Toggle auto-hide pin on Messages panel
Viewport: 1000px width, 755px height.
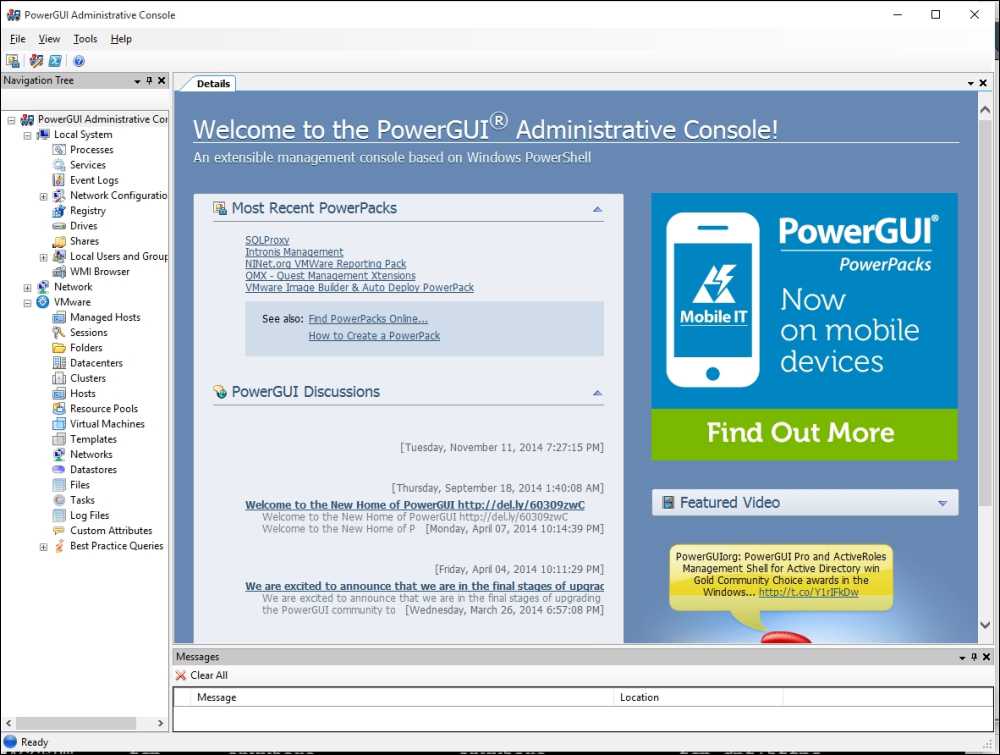coord(974,657)
